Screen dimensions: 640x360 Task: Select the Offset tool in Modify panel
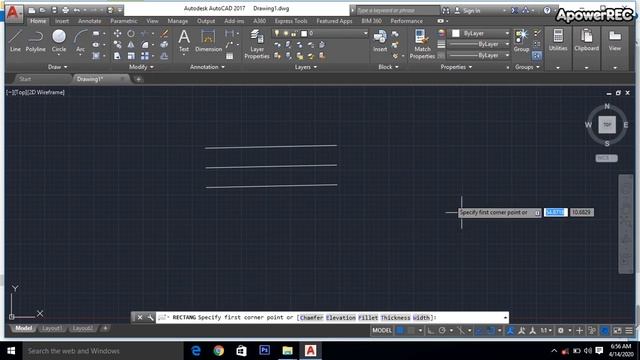pos(164,56)
